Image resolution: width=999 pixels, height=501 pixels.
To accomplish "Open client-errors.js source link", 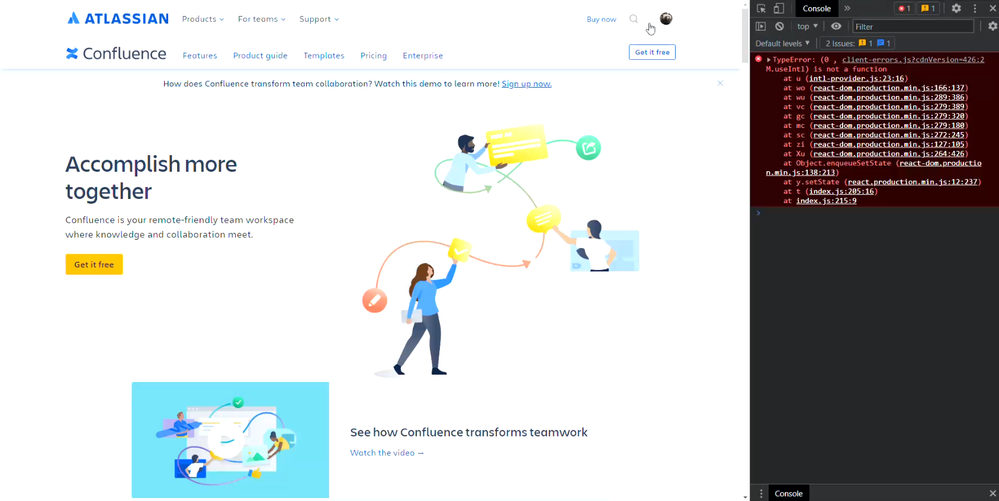I will (913, 59).
